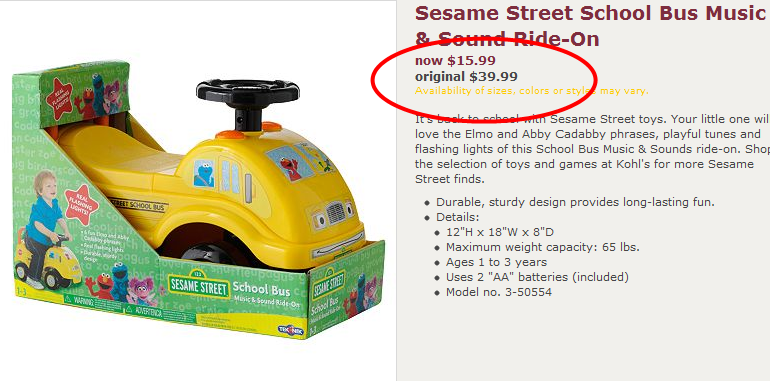Click the red Real Flashing Lights star badge
The image size is (770, 381).
(82, 205)
